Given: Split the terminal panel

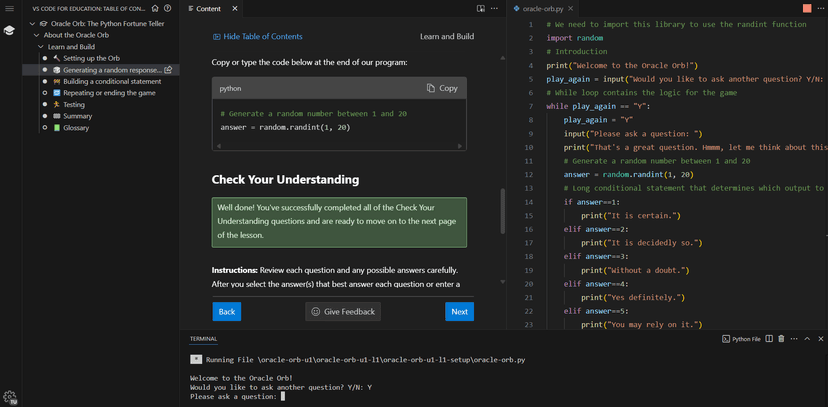Looking at the screenshot, I should point(769,339).
